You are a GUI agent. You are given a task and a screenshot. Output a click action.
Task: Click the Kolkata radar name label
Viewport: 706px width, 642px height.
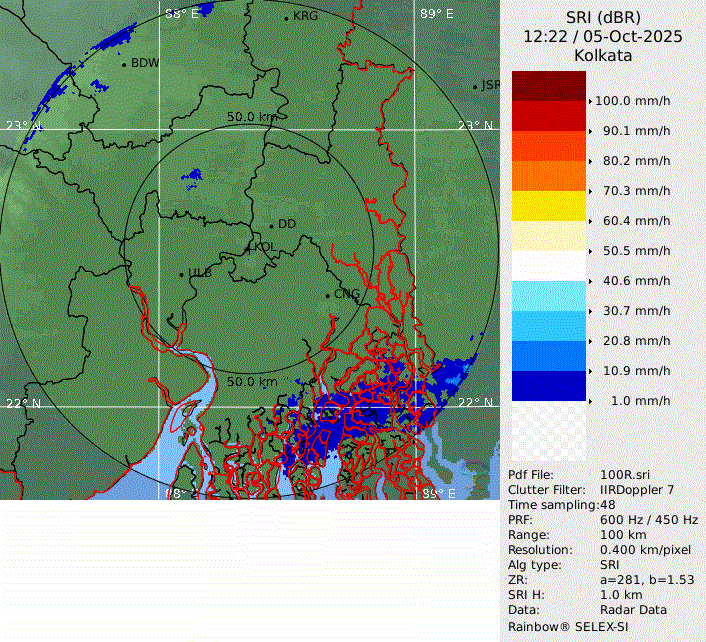click(603, 56)
